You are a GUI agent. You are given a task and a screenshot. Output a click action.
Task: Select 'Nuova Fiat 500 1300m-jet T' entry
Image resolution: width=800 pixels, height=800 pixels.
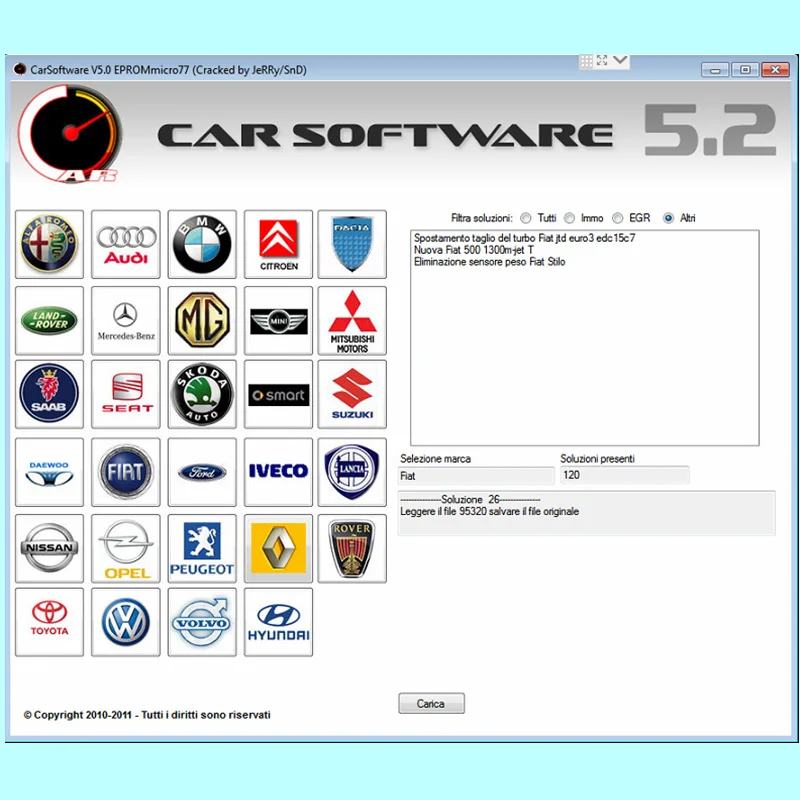click(x=474, y=250)
